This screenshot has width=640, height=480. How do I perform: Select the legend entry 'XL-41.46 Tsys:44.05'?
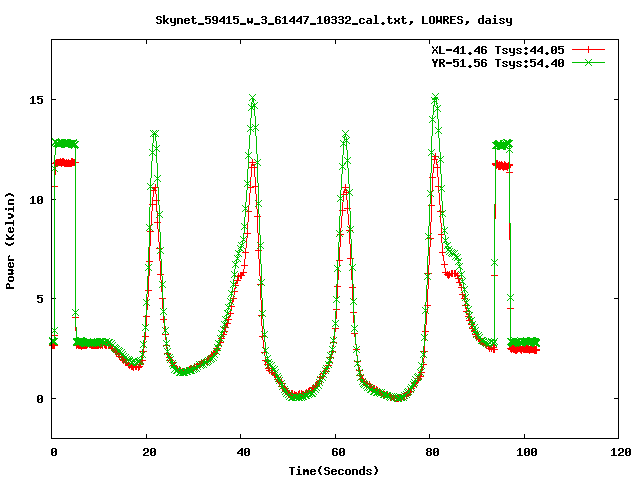click(x=498, y=50)
